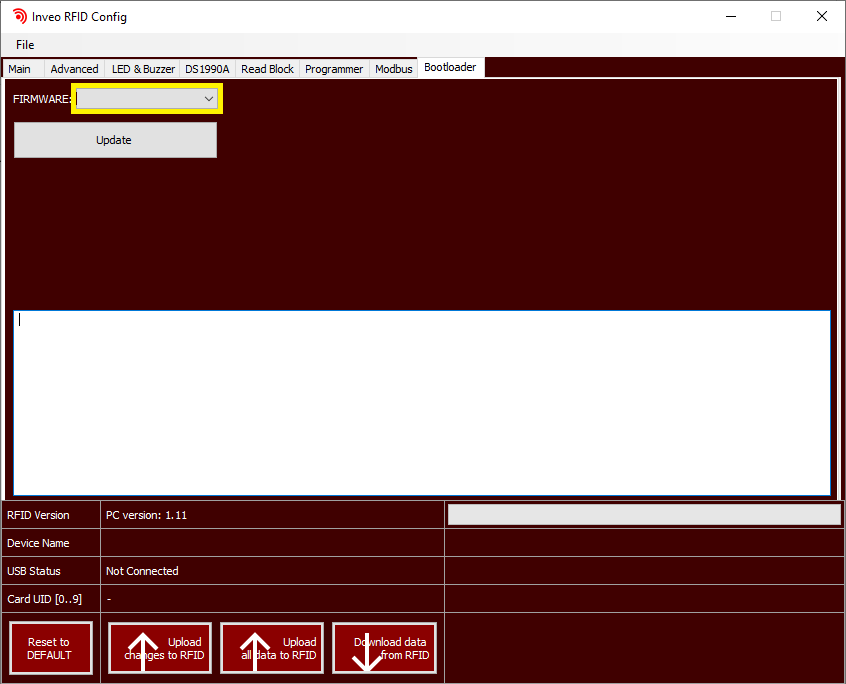This screenshot has width=846, height=684.
Task: Click the Upload changes to RFID arrow
Action: pyautogui.click(x=144, y=649)
